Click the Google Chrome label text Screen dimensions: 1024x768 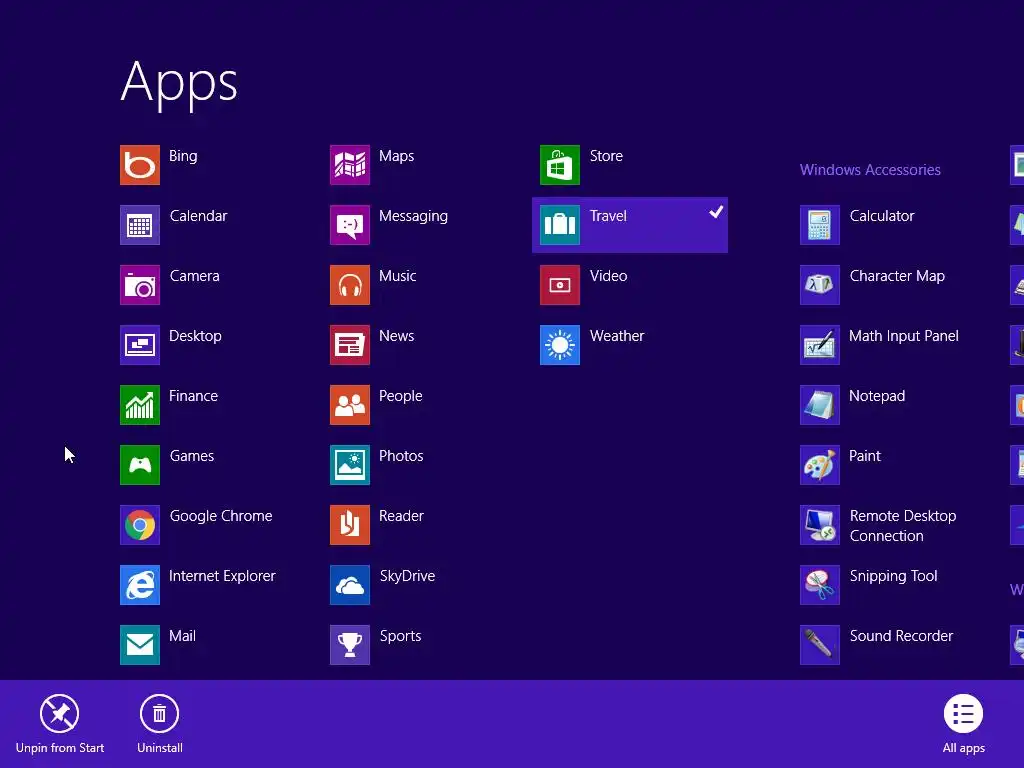(221, 517)
